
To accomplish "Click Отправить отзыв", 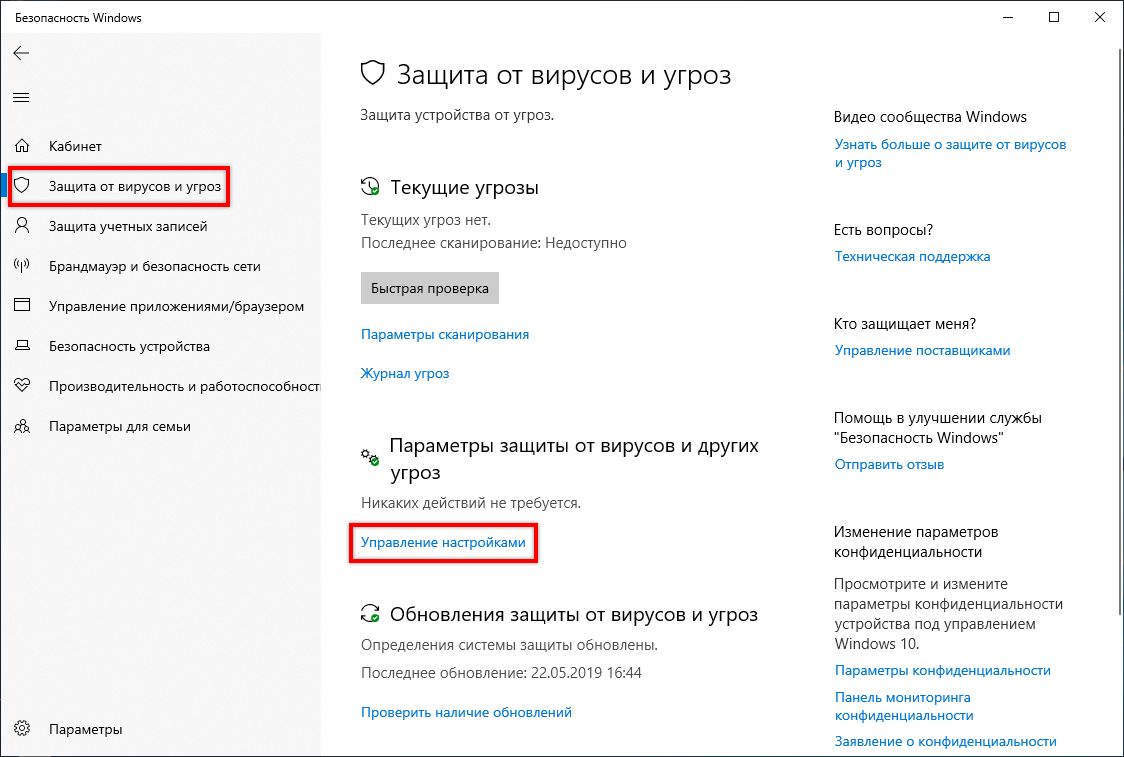I will (x=888, y=464).
